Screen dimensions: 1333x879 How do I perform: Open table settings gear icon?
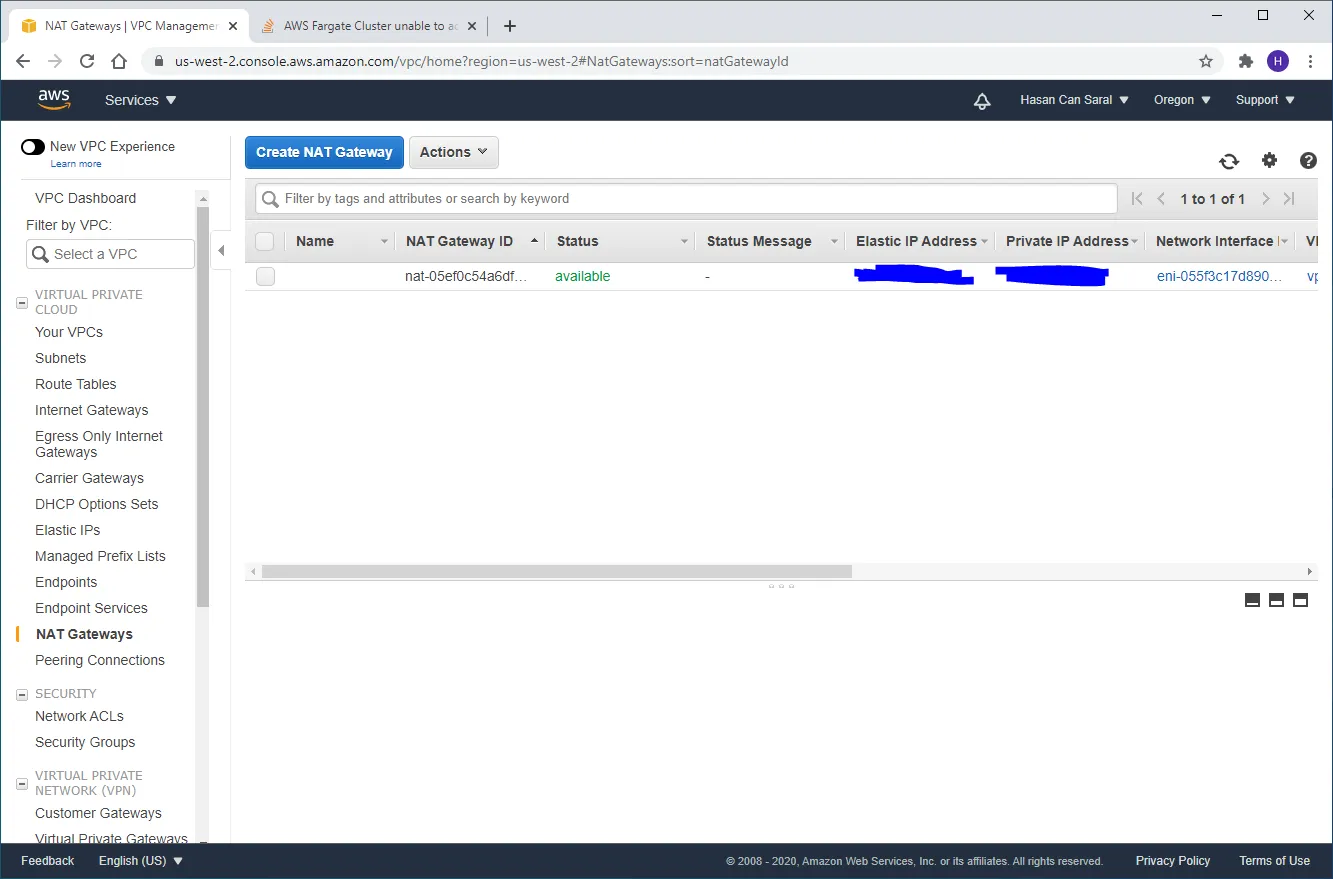(x=1269, y=160)
